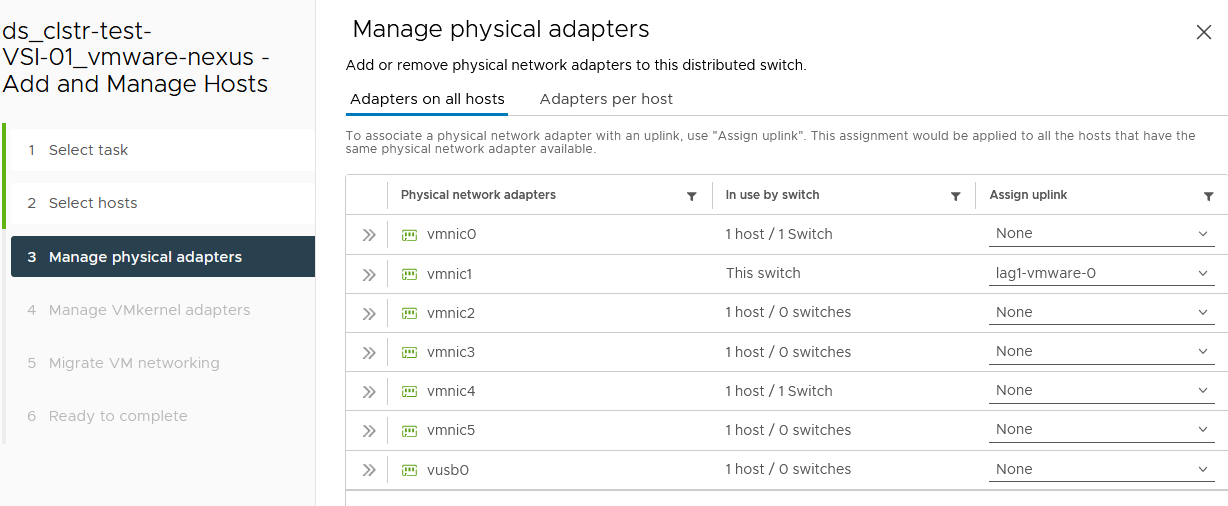1228x506 pixels.
Task: Click the filter icon for Physical network adapters
Action: [x=691, y=196]
